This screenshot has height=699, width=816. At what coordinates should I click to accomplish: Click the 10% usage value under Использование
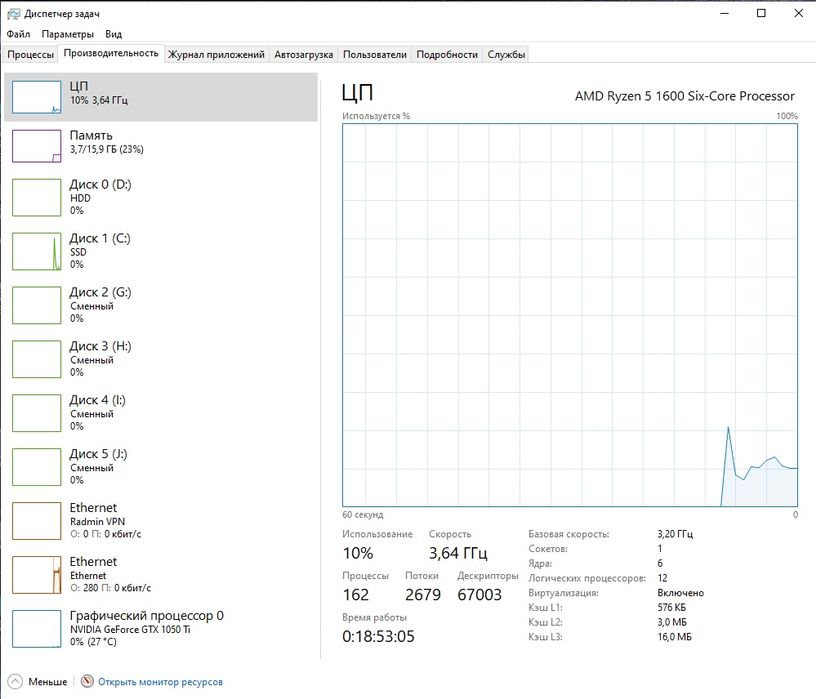(358, 553)
